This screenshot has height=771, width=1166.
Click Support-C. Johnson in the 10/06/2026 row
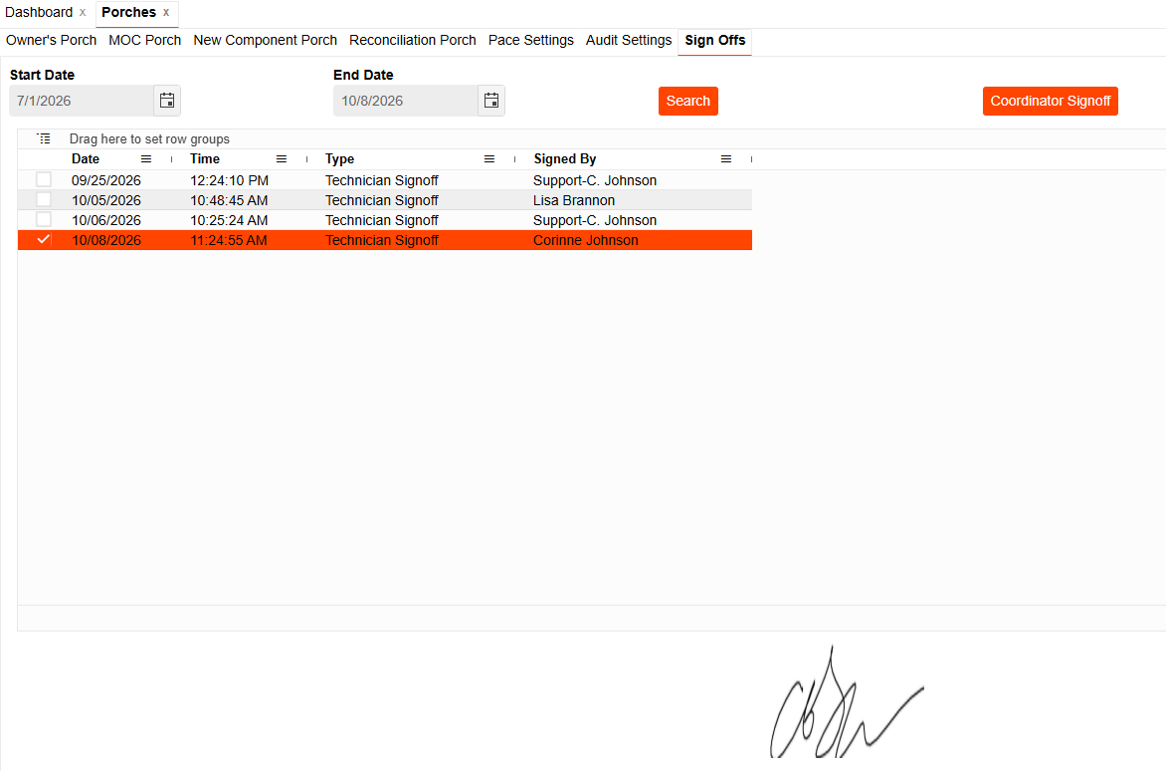point(595,221)
